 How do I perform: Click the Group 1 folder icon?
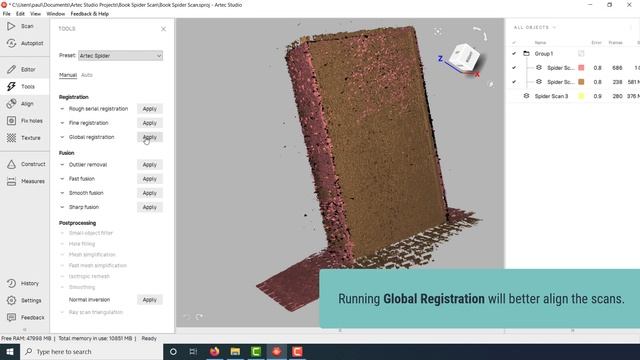pyautogui.click(x=527, y=53)
